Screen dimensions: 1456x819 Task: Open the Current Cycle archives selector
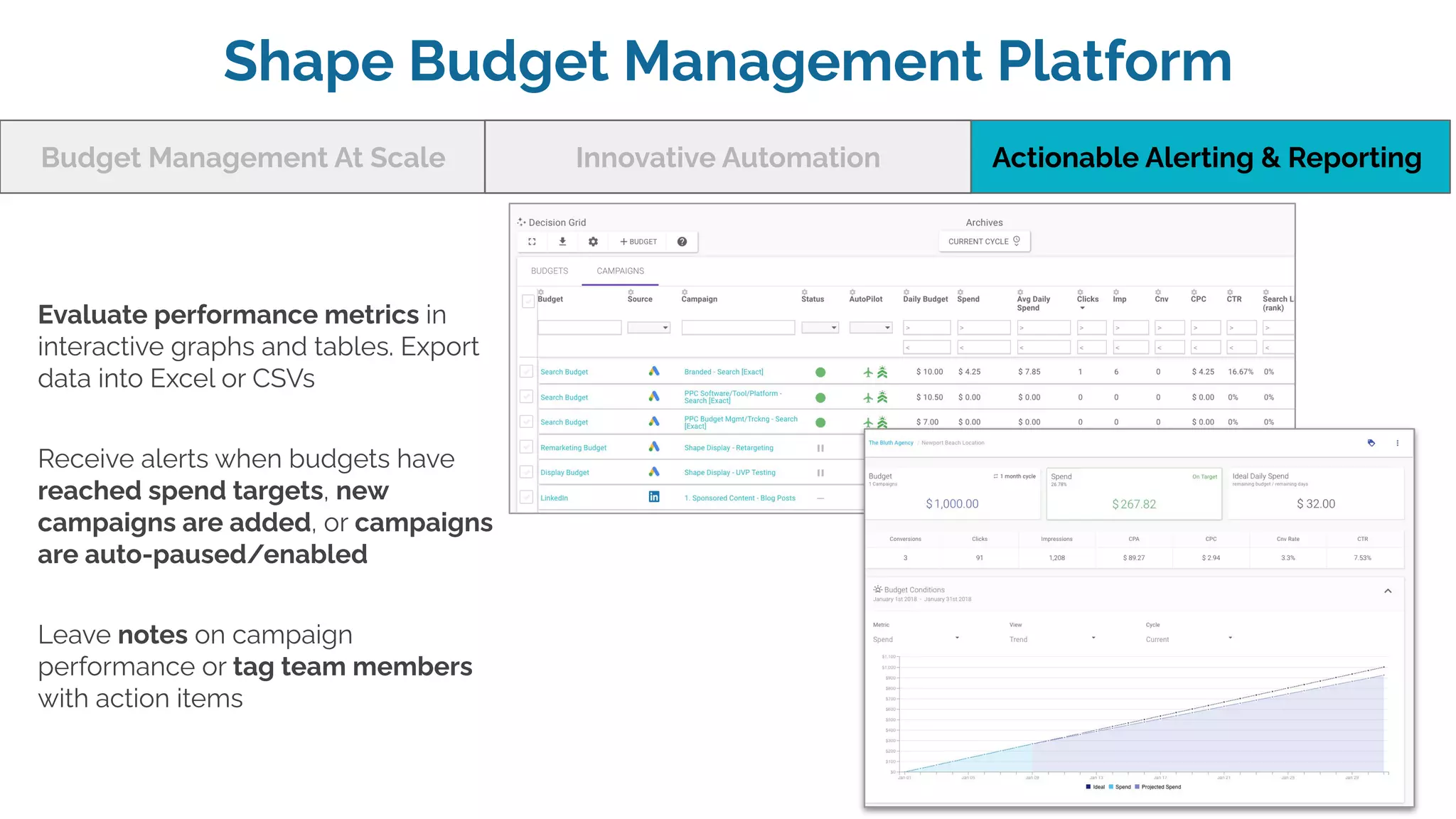tap(984, 242)
